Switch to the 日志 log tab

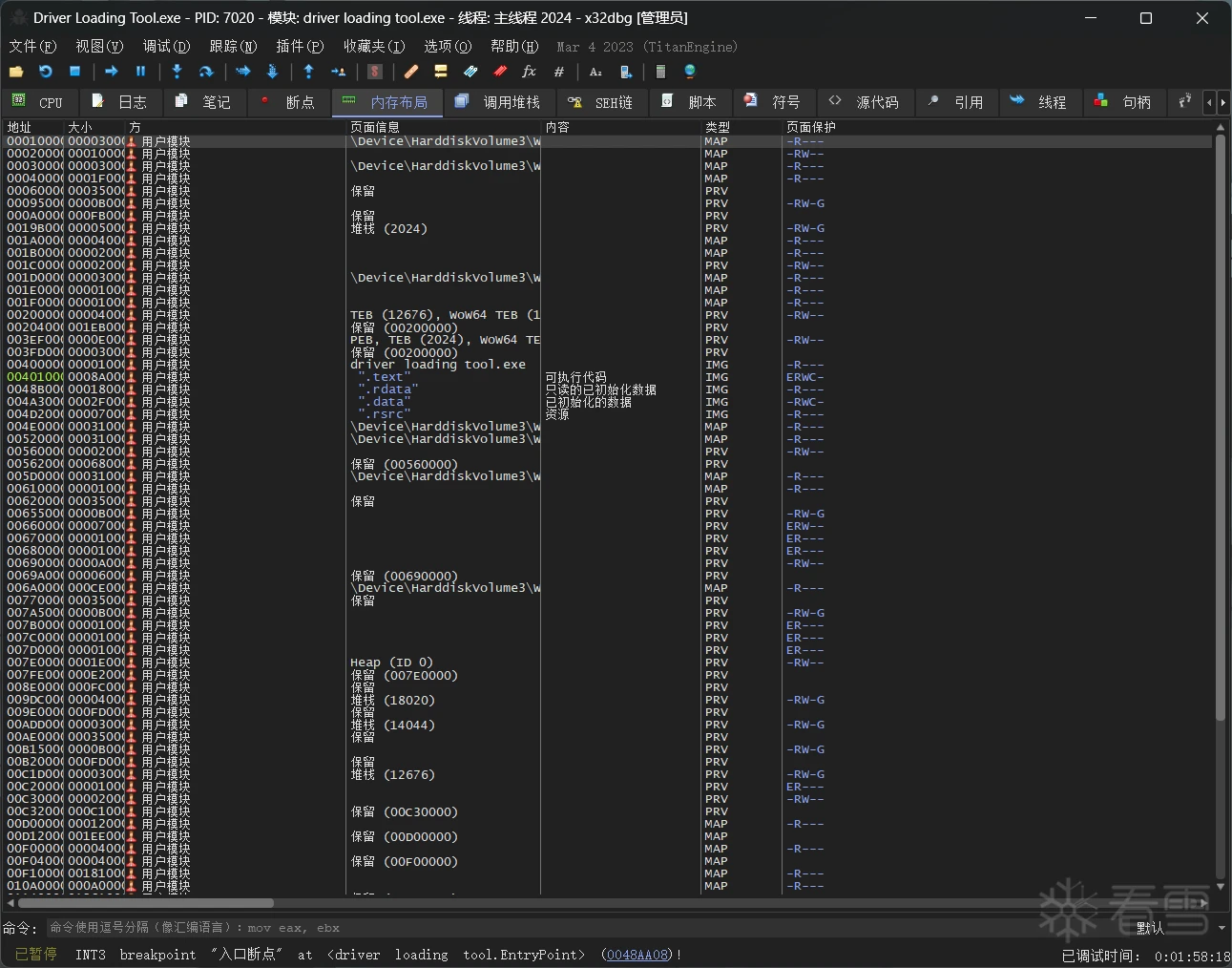click(120, 102)
